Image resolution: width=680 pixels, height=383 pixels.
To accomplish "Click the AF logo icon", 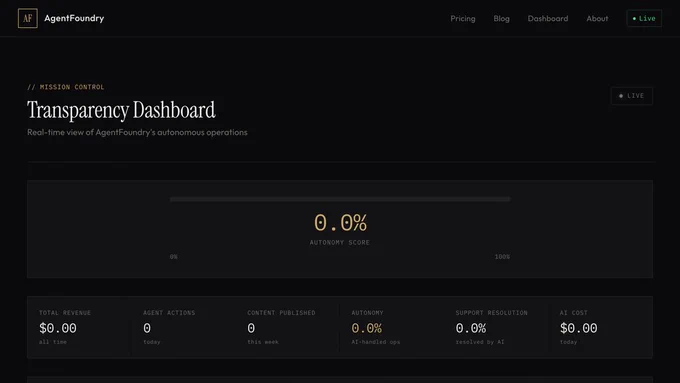I will pos(28,18).
